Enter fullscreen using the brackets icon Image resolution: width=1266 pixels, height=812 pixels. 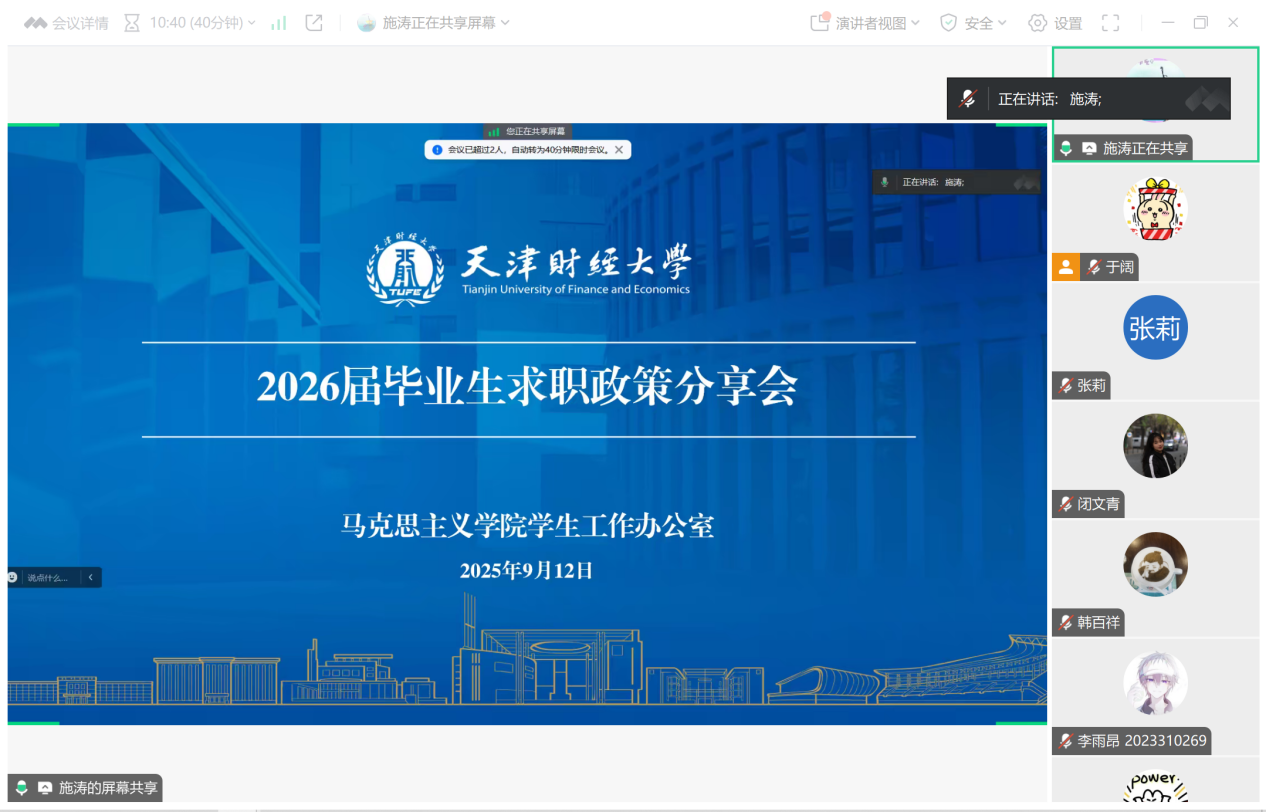(x=1110, y=23)
